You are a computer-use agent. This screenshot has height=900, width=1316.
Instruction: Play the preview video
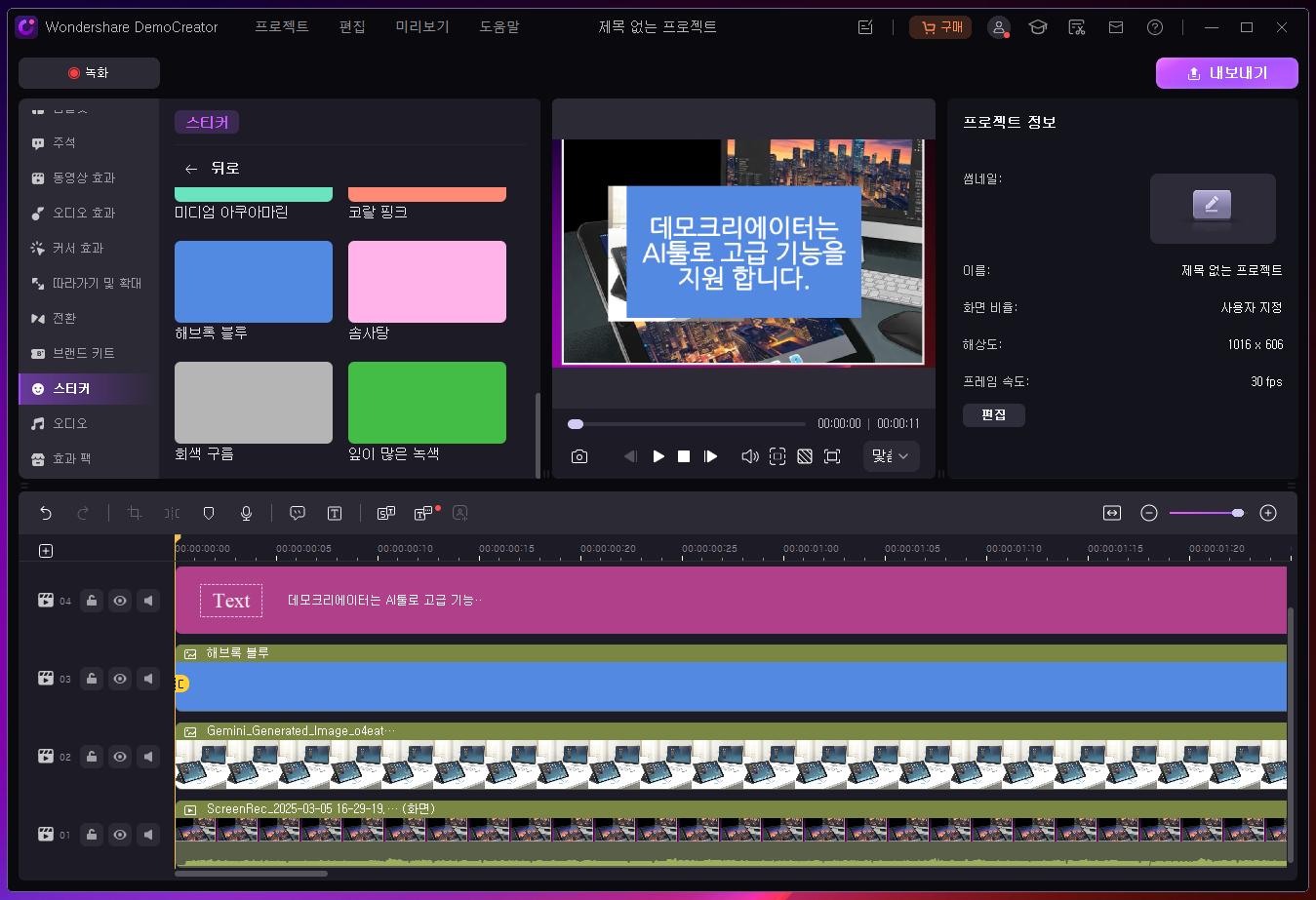[658, 456]
